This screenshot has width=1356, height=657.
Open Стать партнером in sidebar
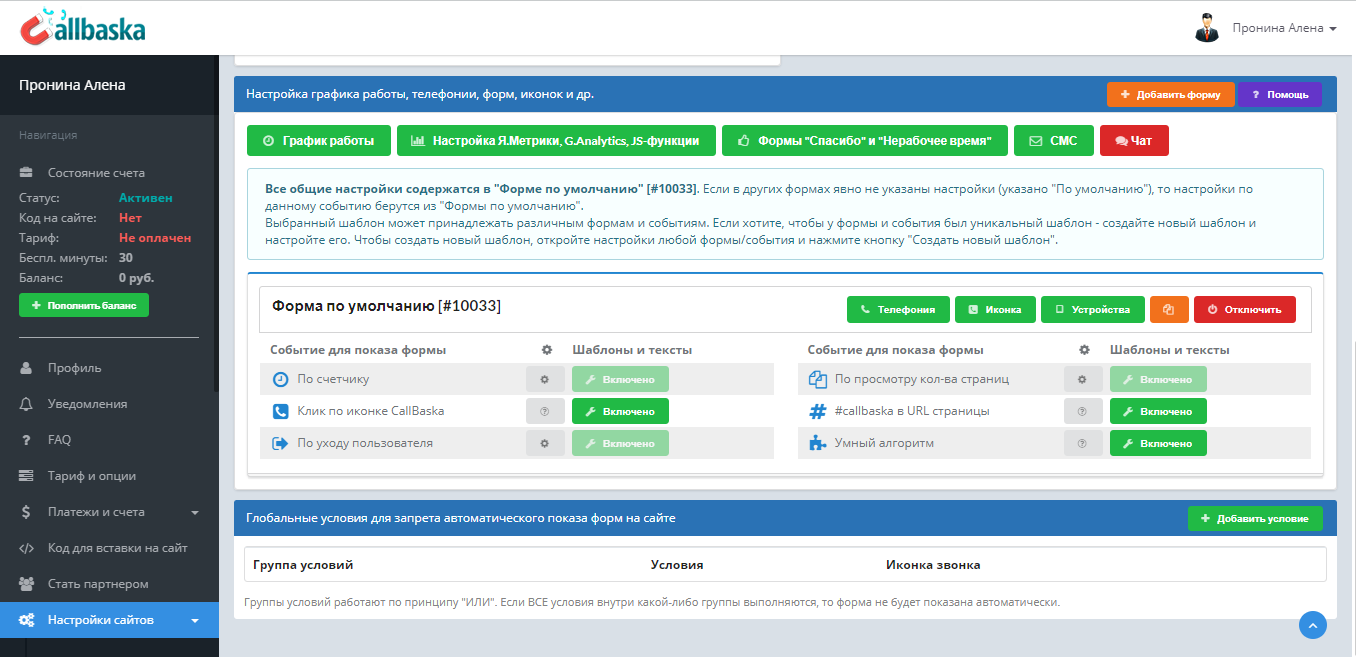click(109, 584)
